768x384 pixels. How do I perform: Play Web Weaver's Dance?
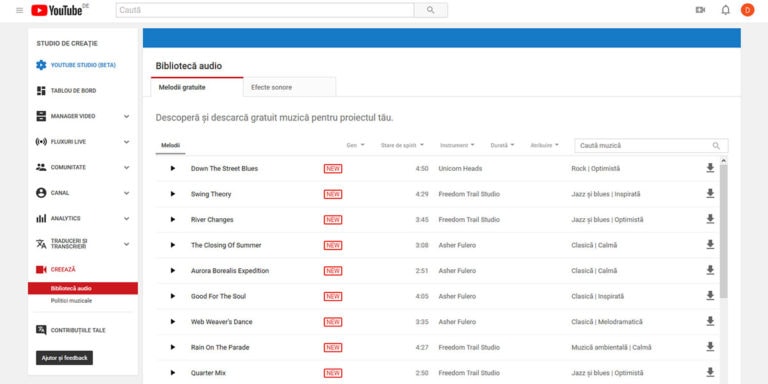(x=172, y=322)
